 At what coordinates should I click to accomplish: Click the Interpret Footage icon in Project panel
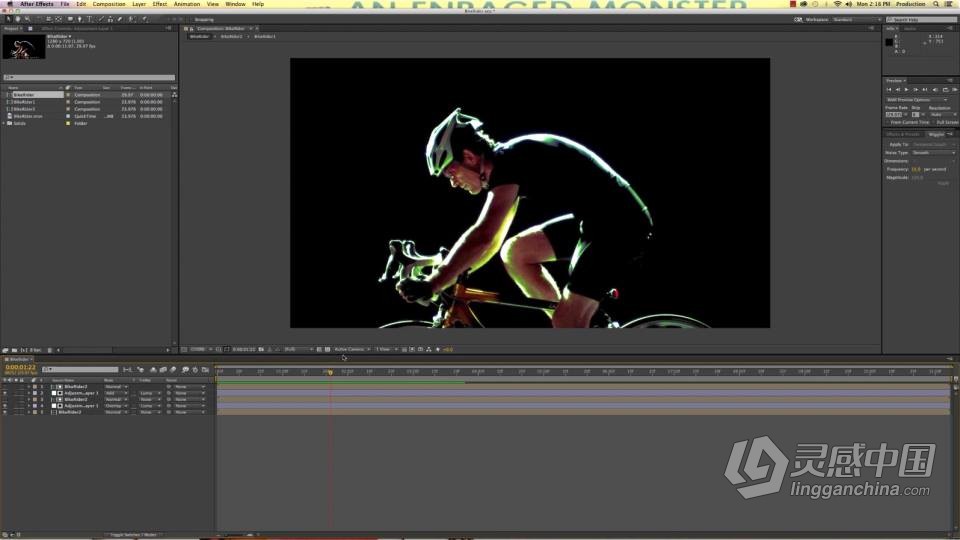tap(5, 350)
